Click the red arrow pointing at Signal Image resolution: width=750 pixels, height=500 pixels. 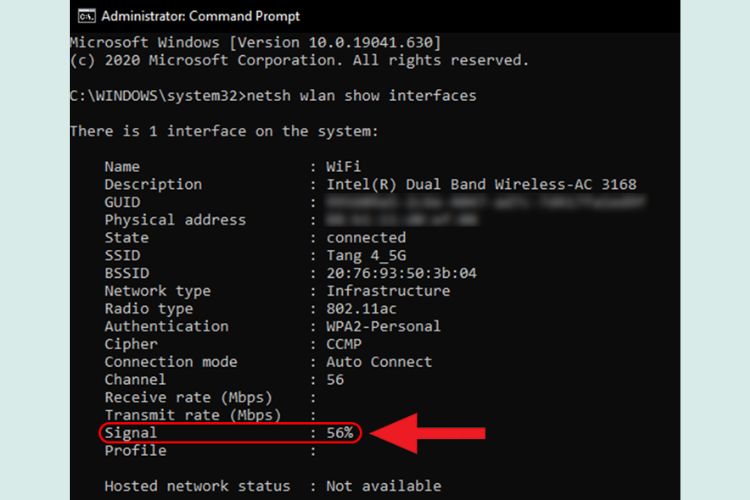click(428, 433)
